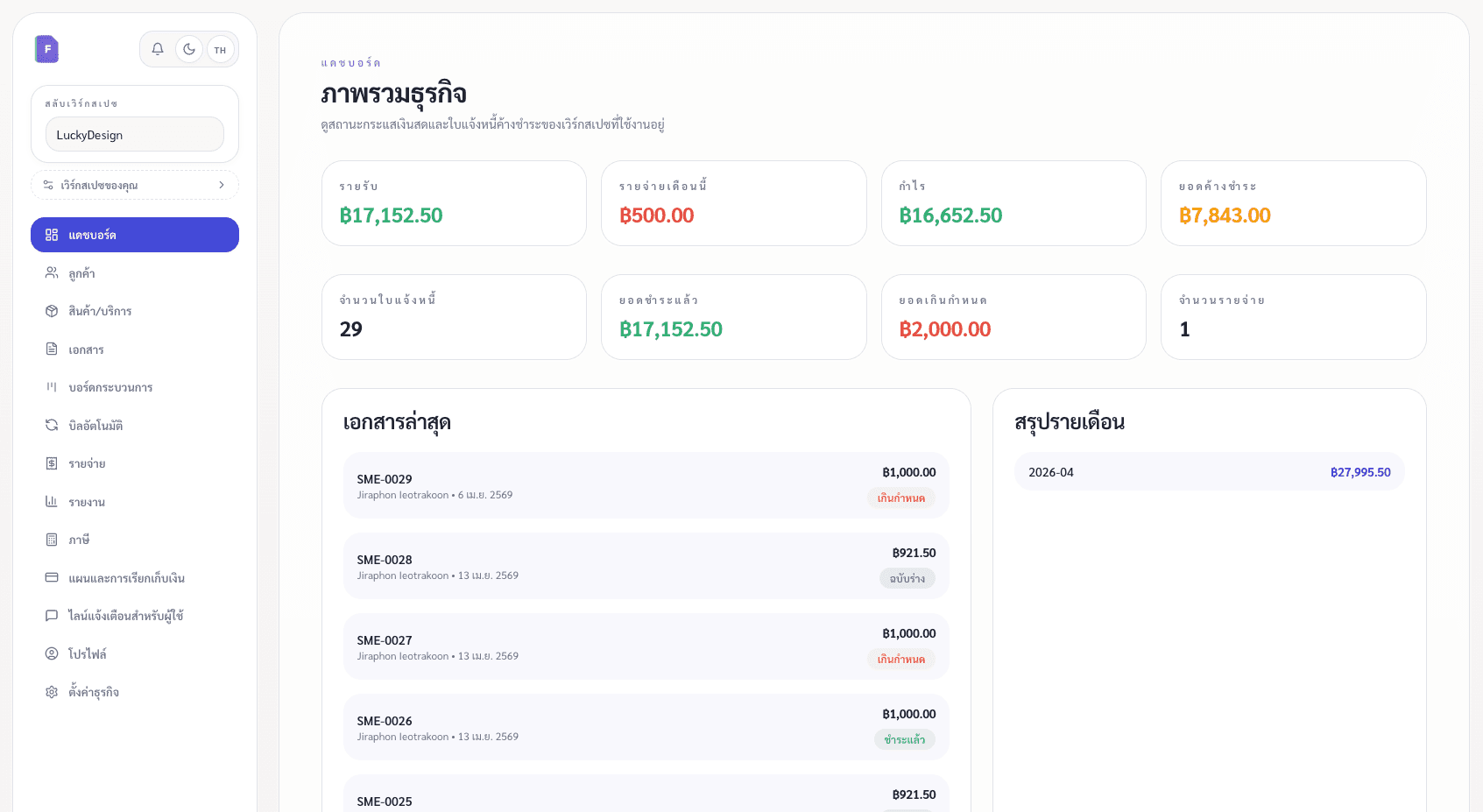Open the รายงาน reports section
This screenshot has width=1483, height=812.
[85, 501]
